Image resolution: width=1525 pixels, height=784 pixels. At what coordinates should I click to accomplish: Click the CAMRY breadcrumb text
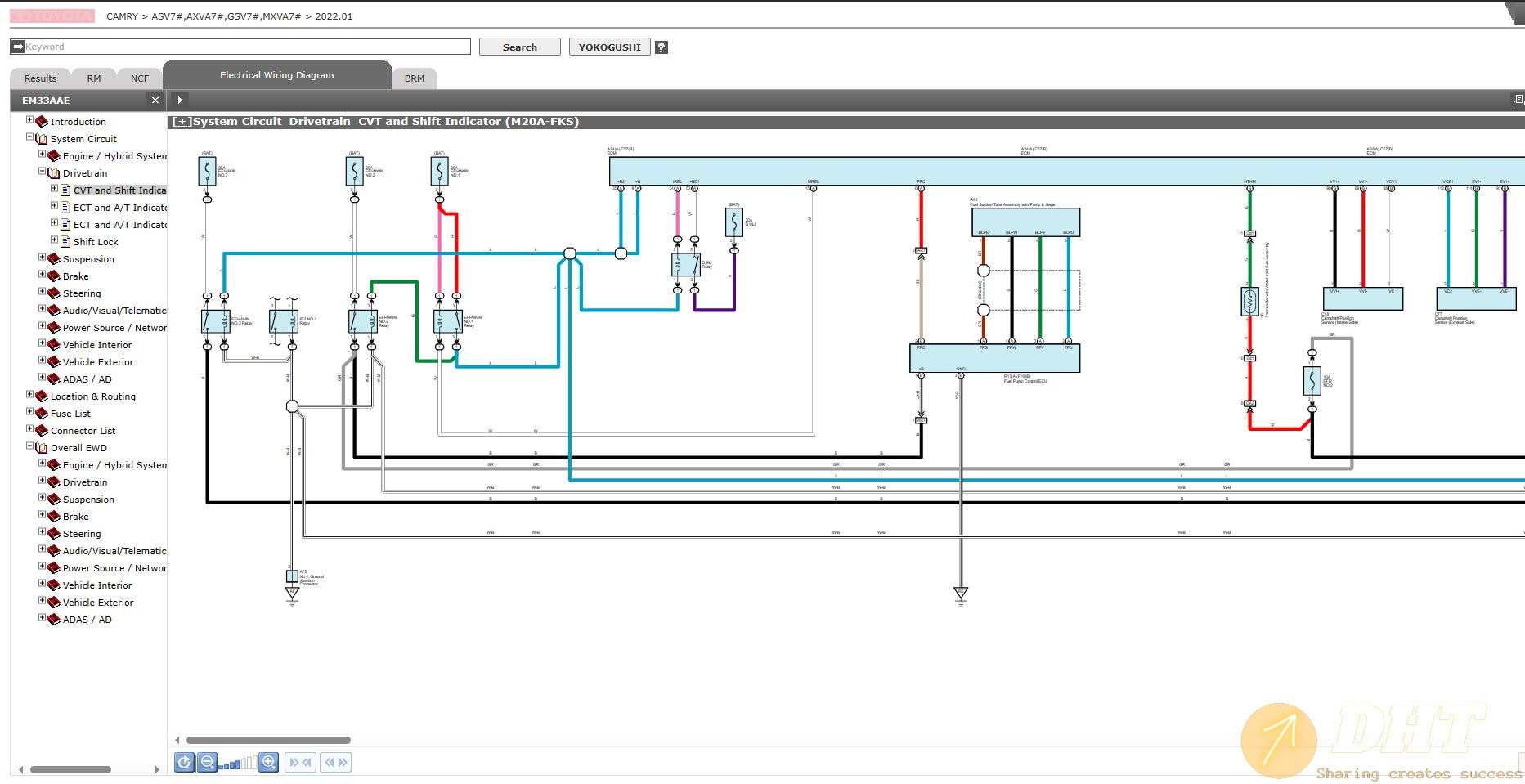click(123, 16)
